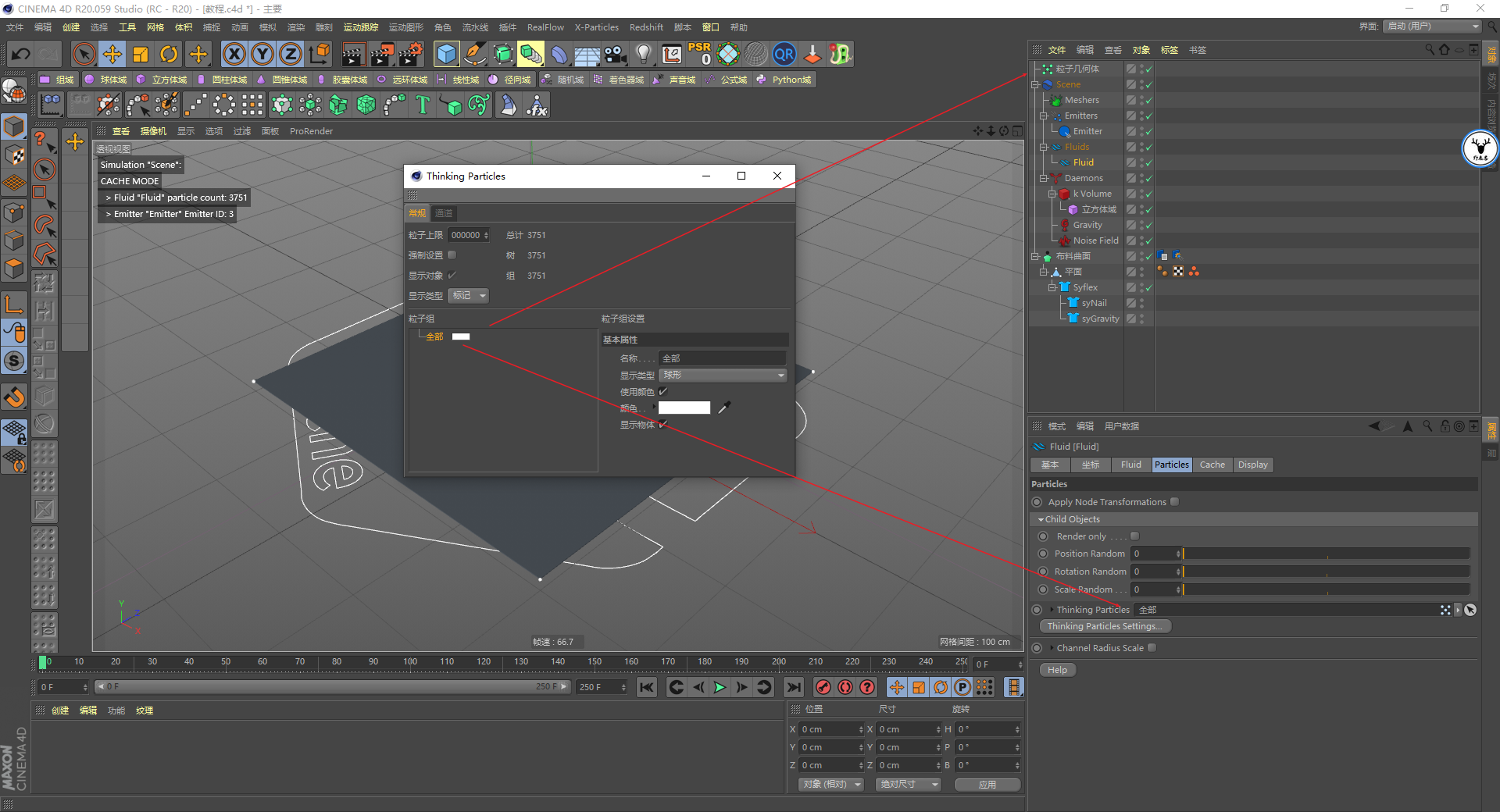Toggle Channel Radius Scale checkbox
The width and height of the screenshot is (1500, 812).
point(1152,648)
